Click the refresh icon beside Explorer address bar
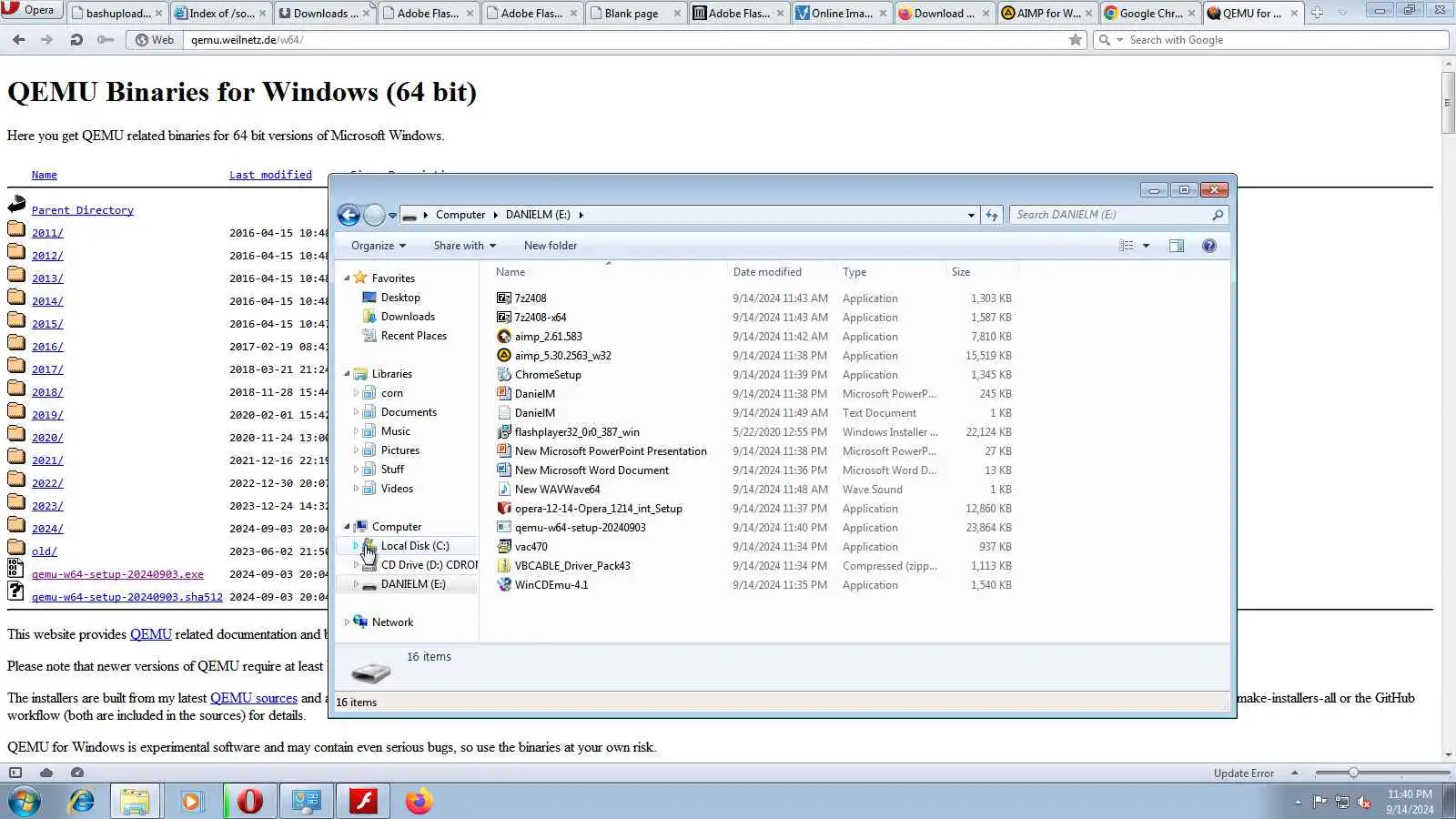 [992, 215]
